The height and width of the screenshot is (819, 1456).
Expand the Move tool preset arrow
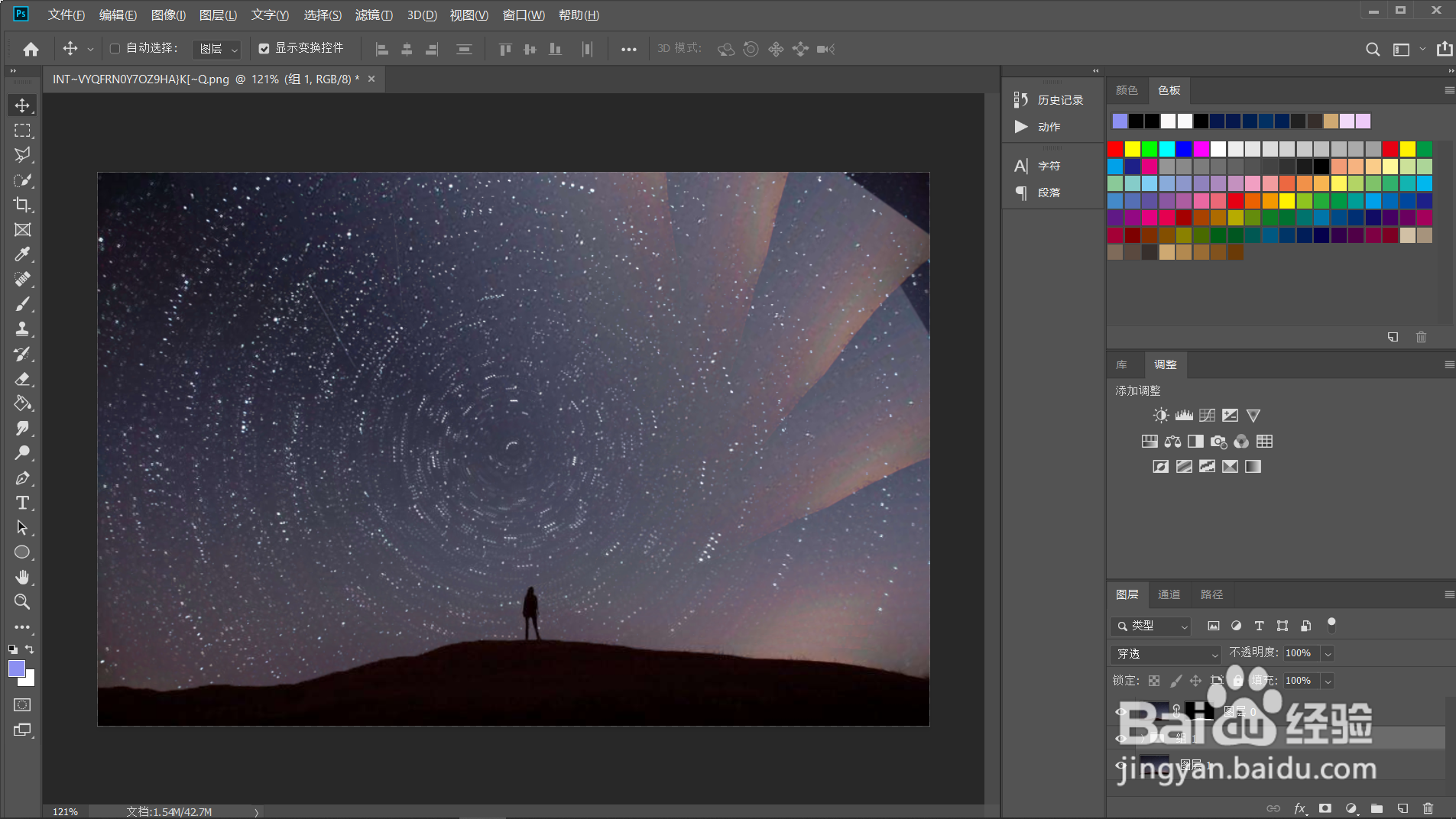click(x=90, y=49)
